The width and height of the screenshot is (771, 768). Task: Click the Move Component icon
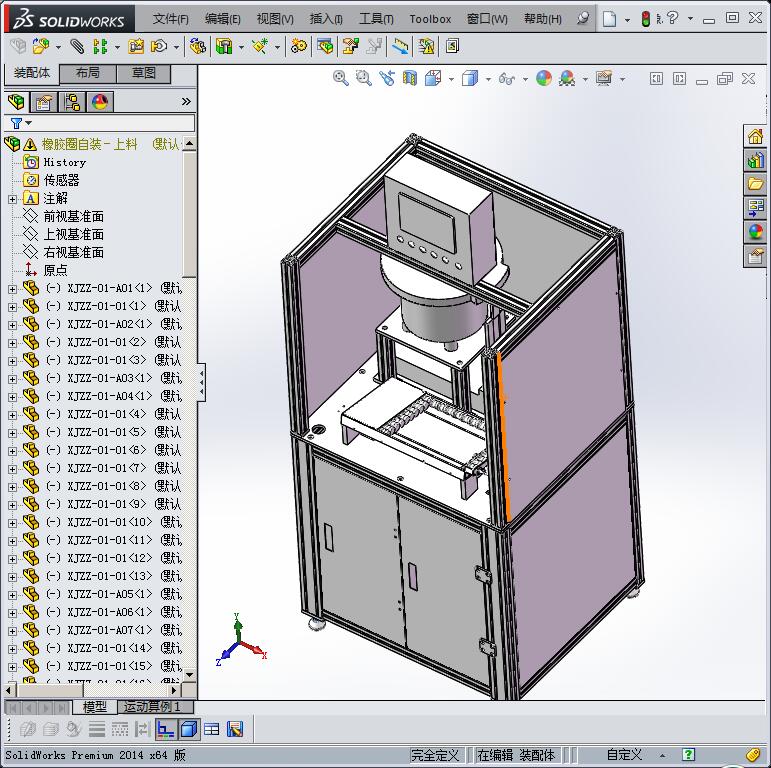click(159, 47)
